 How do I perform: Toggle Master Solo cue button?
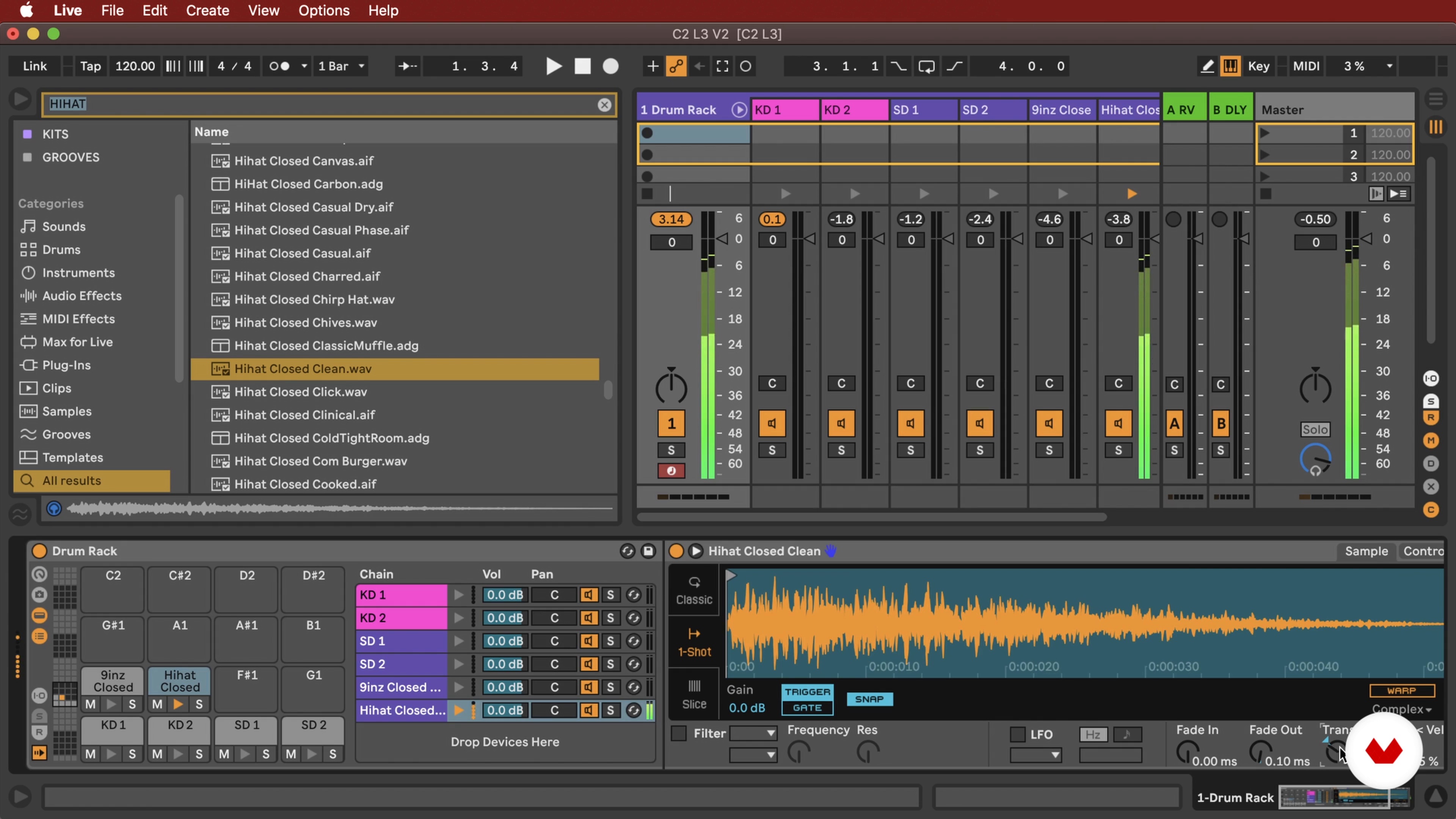tap(1315, 430)
